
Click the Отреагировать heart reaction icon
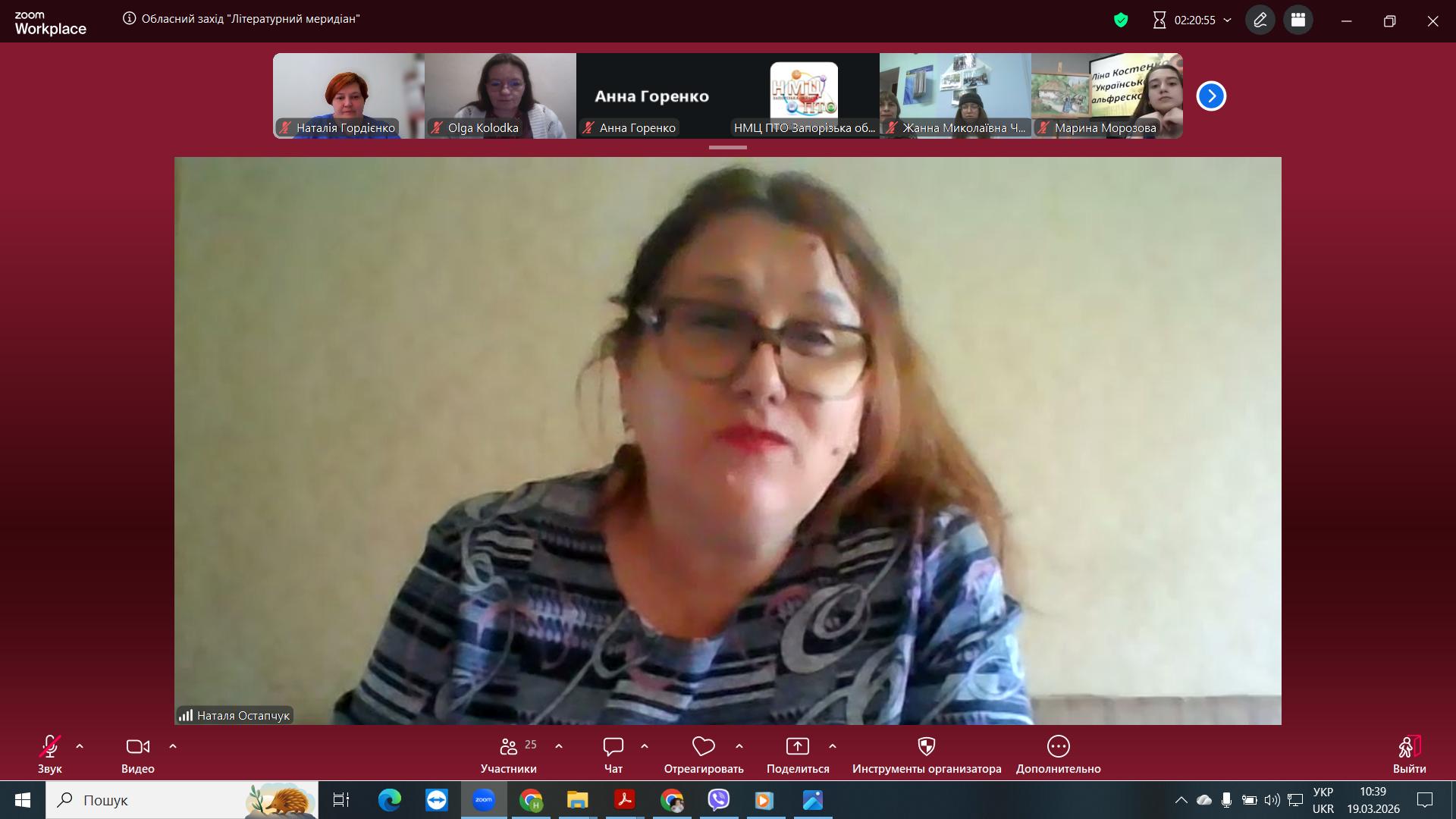[703, 747]
